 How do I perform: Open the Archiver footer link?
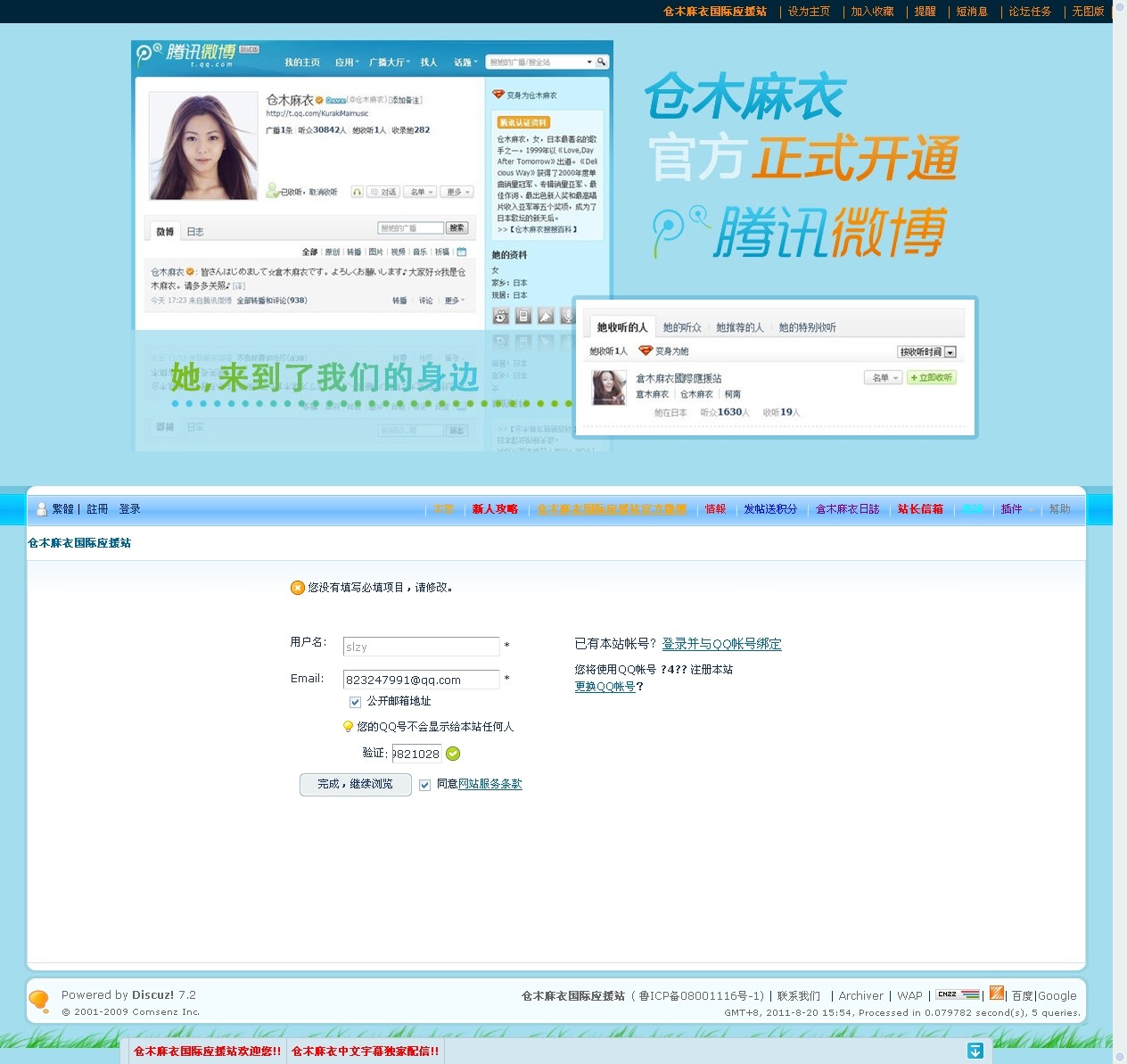[860, 996]
